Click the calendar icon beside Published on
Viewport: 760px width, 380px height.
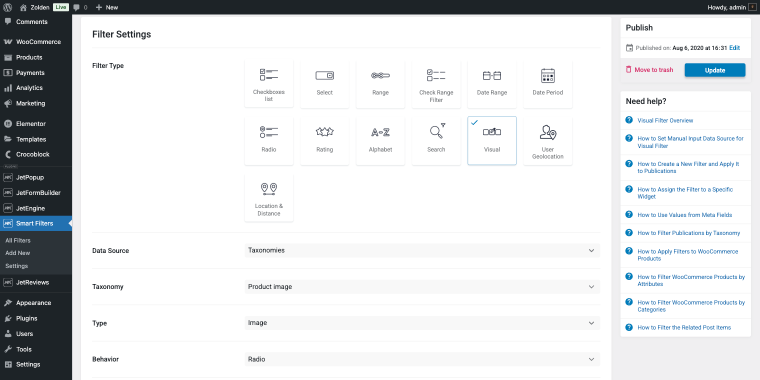[629, 48]
